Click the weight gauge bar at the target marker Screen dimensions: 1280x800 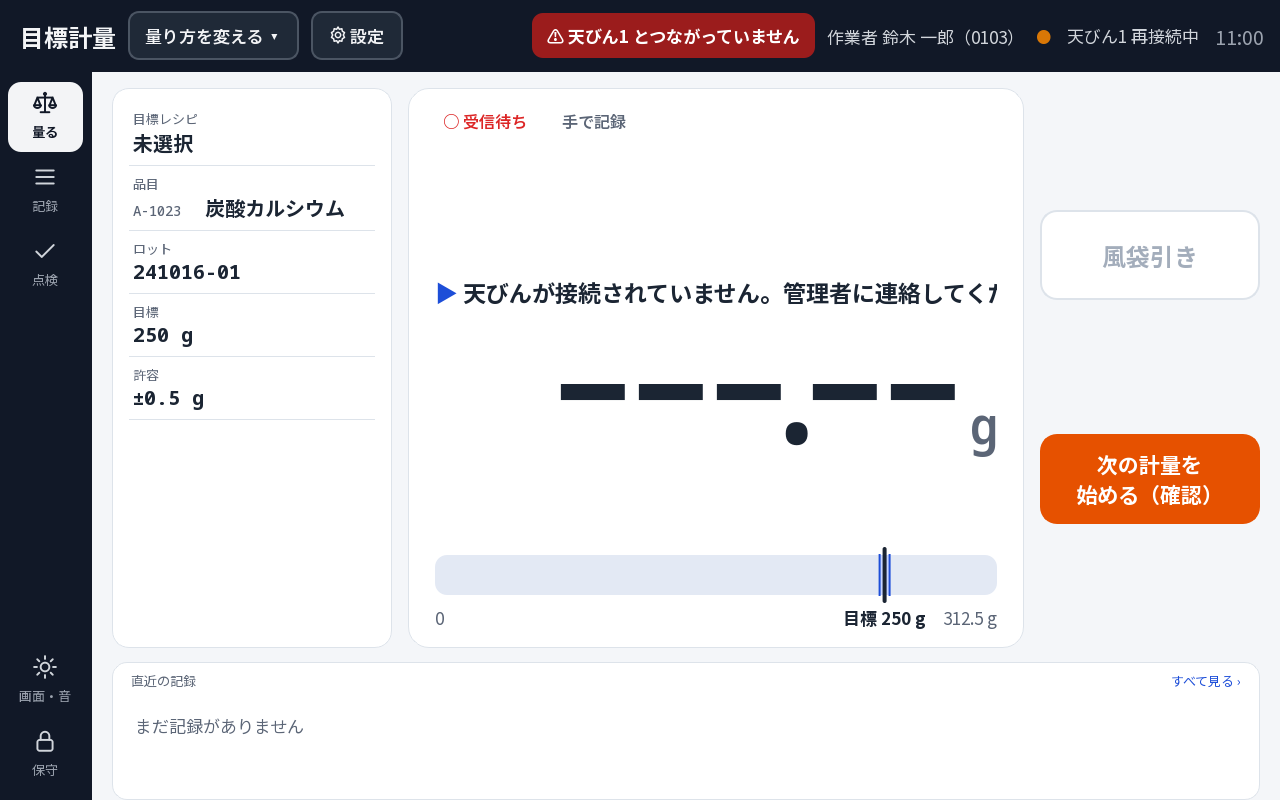point(884,575)
